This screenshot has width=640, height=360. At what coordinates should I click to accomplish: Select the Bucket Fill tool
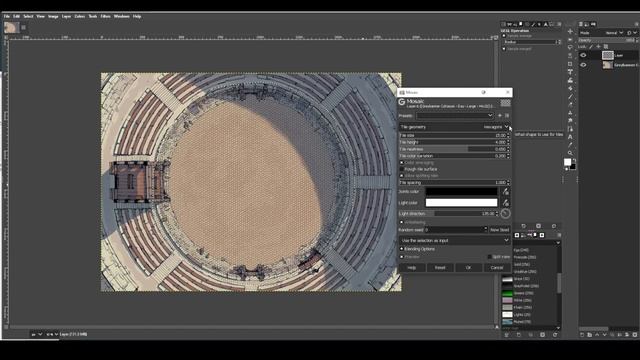pyautogui.click(x=570, y=88)
